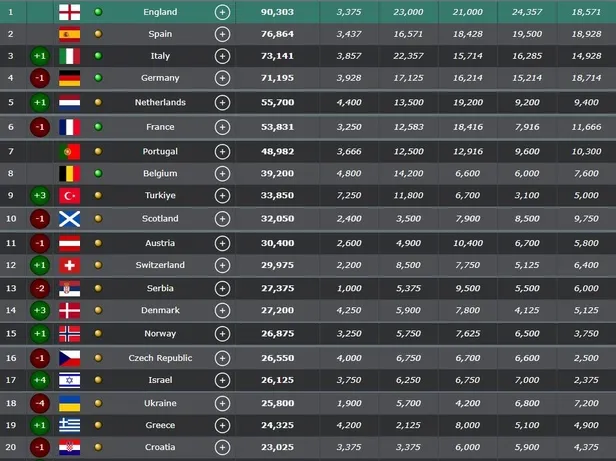The width and height of the screenshot is (616, 461).
Task: Click the Ukraine flag icon
Action: click(x=69, y=402)
